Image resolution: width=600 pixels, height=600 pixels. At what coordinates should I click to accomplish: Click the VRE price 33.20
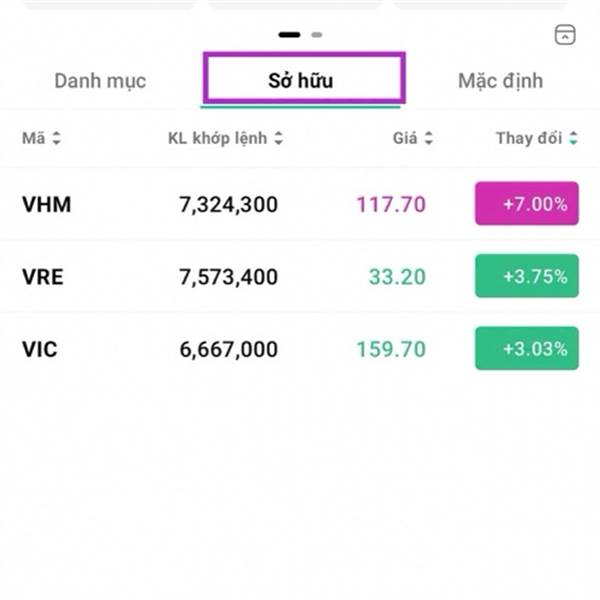397,277
